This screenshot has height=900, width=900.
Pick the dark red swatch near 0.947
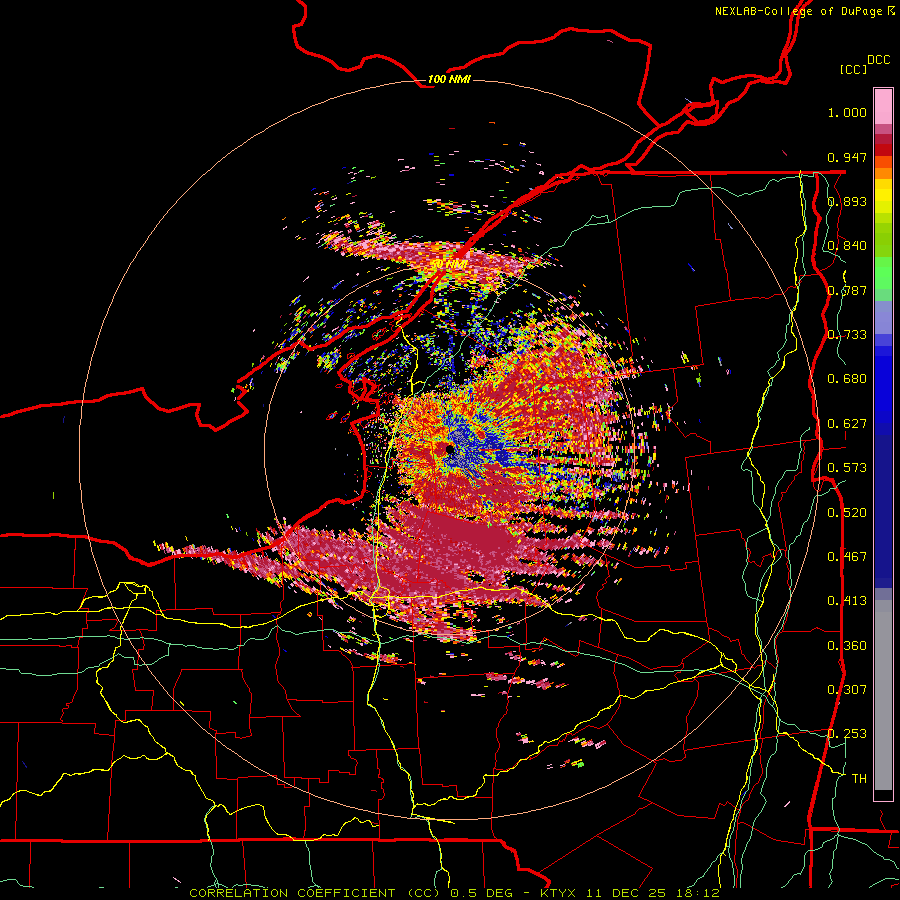[x=883, y=150]
